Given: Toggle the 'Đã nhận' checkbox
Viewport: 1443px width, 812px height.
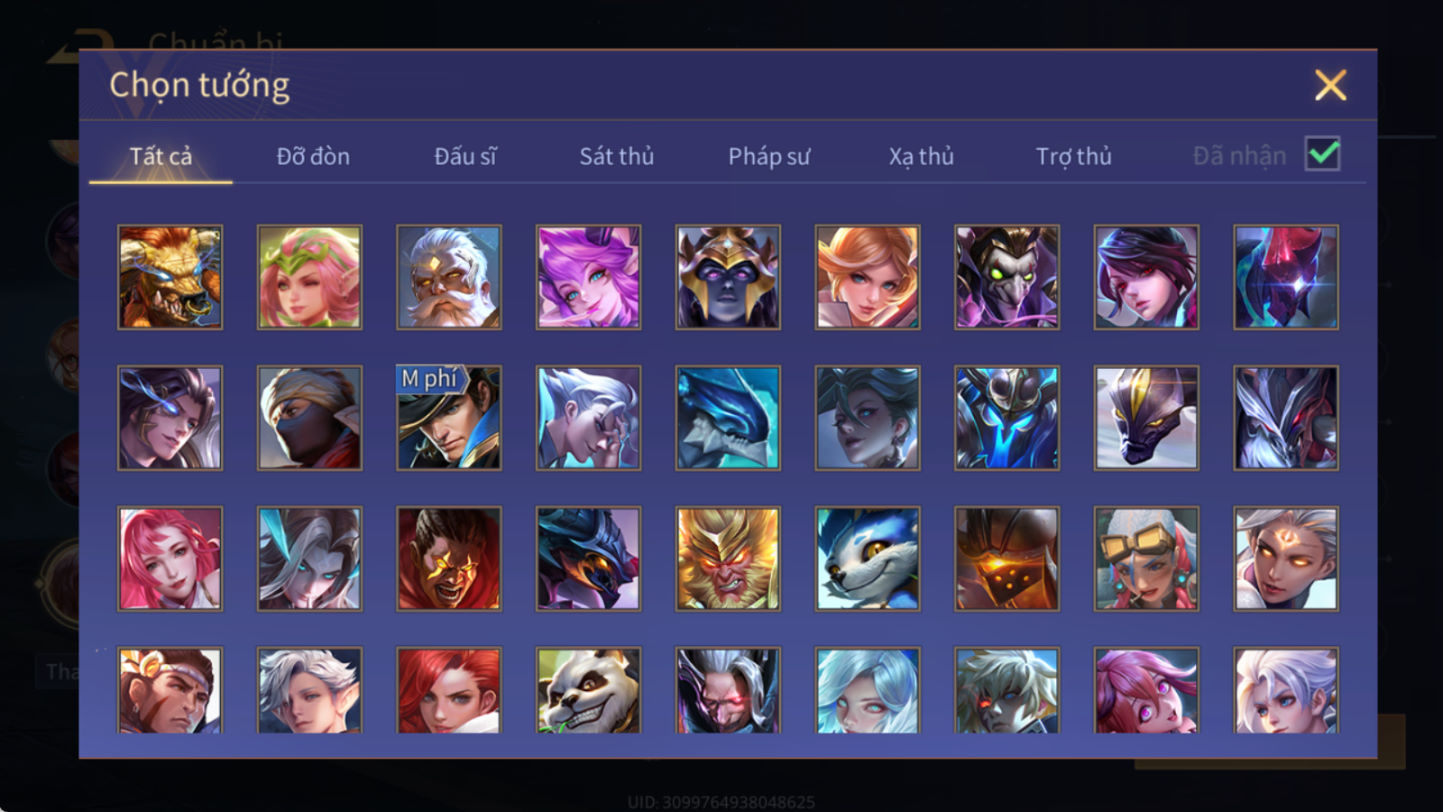Looking at the screenshot, I should click(1322, 155).
